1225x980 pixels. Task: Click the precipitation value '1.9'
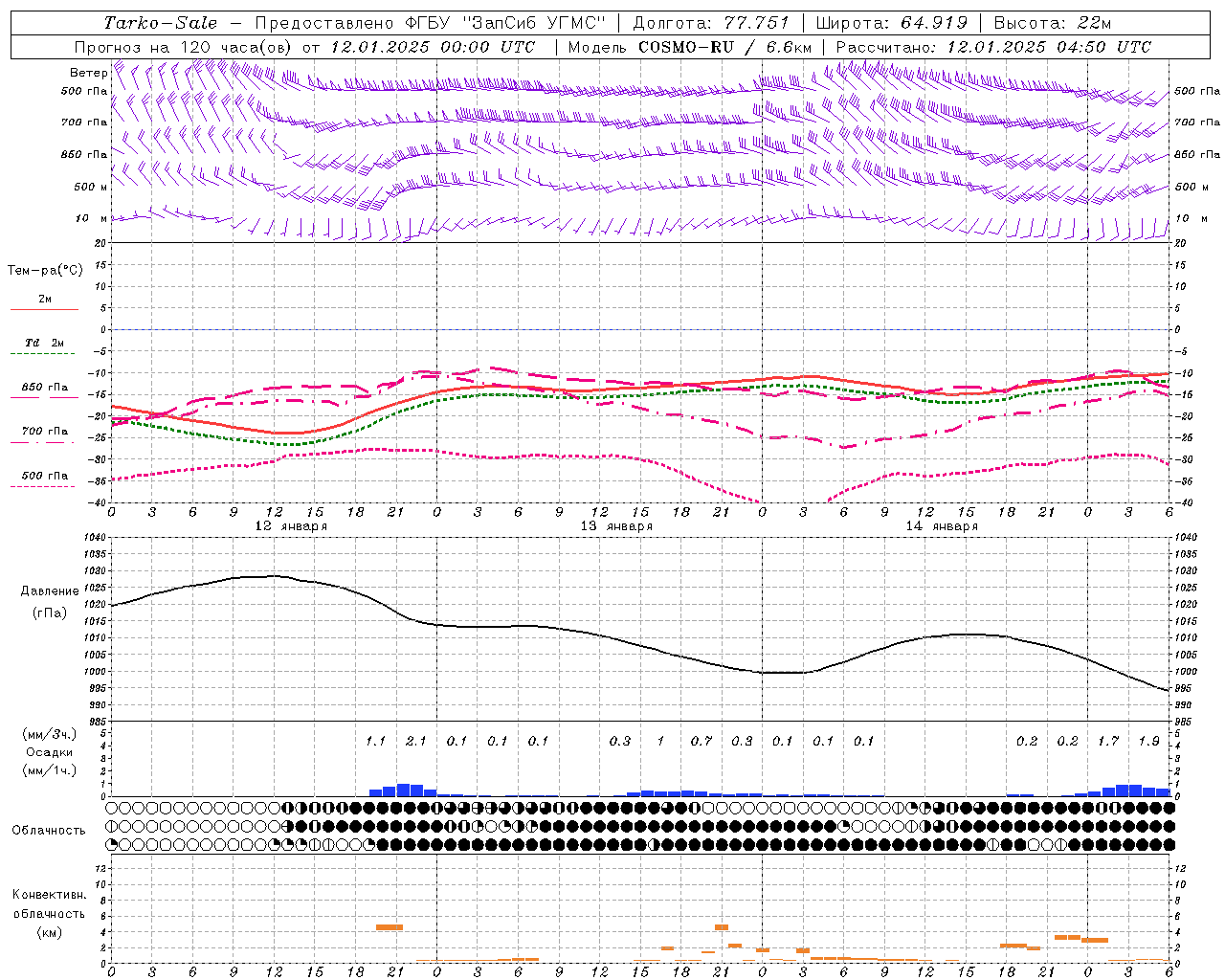(x=1148, y=741)
